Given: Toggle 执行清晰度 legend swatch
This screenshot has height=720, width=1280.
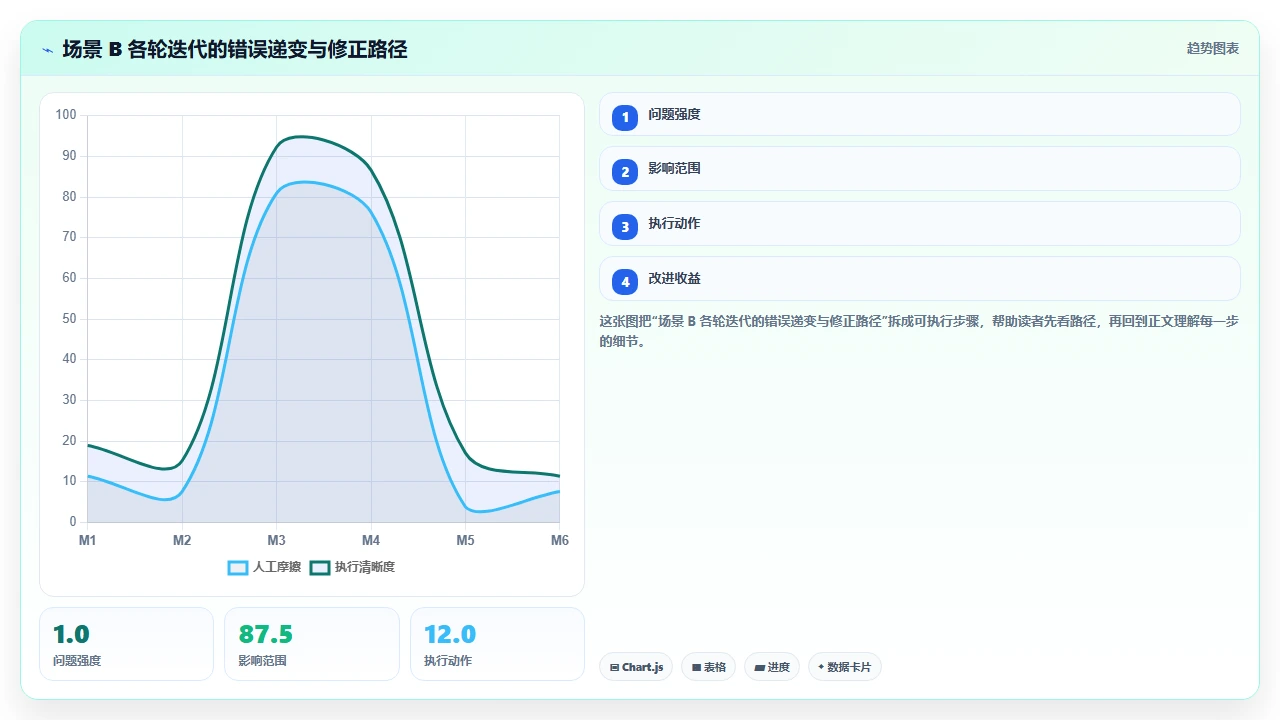Looking at the screenshot, I should coord(320,567).
